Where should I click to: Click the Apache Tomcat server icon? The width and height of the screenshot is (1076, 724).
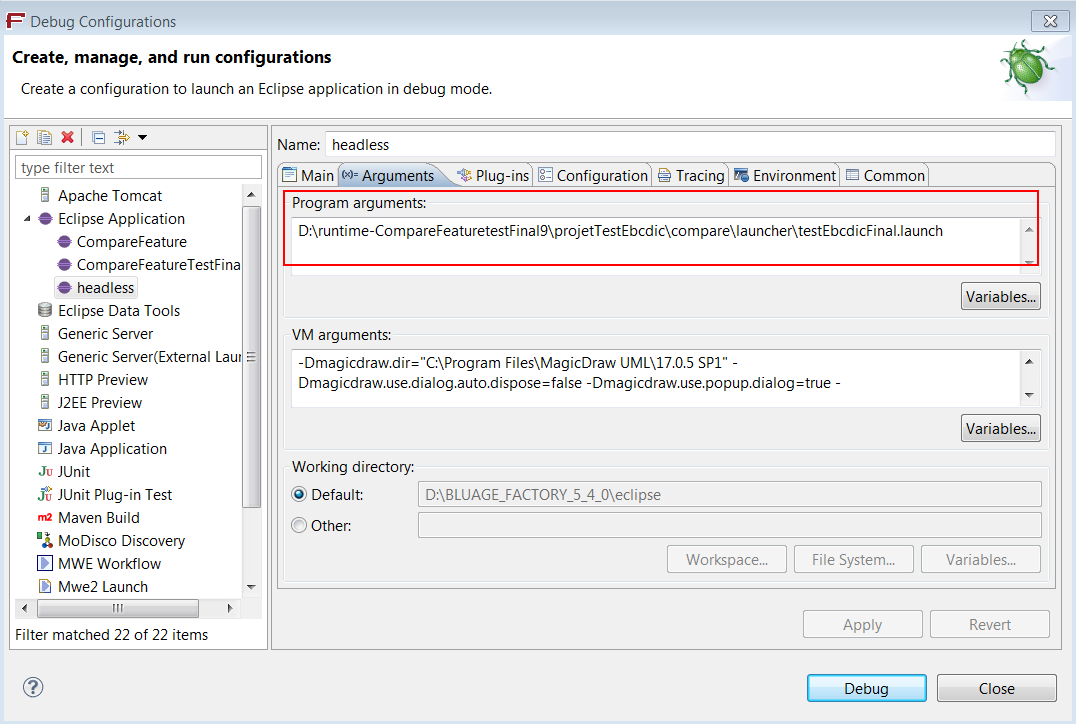pyautogui.click(x=45, y=195)
